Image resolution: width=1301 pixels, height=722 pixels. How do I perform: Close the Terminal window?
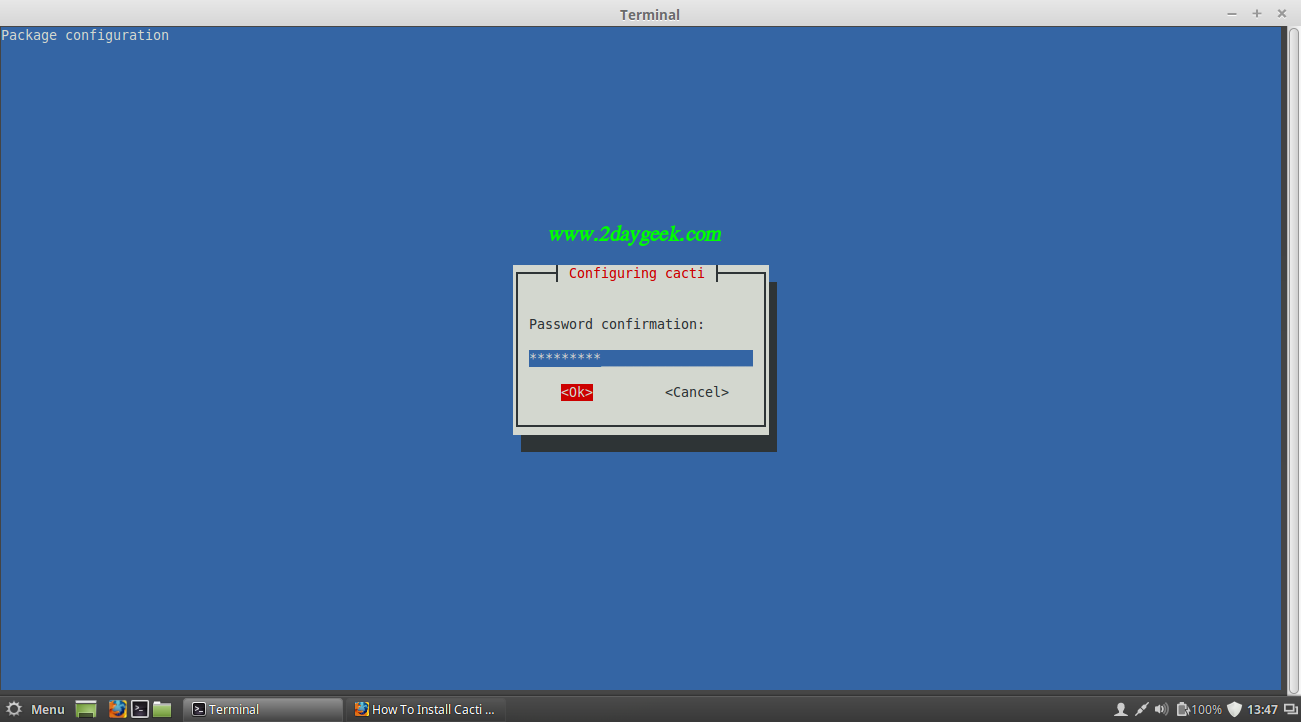click(1282, 14)
